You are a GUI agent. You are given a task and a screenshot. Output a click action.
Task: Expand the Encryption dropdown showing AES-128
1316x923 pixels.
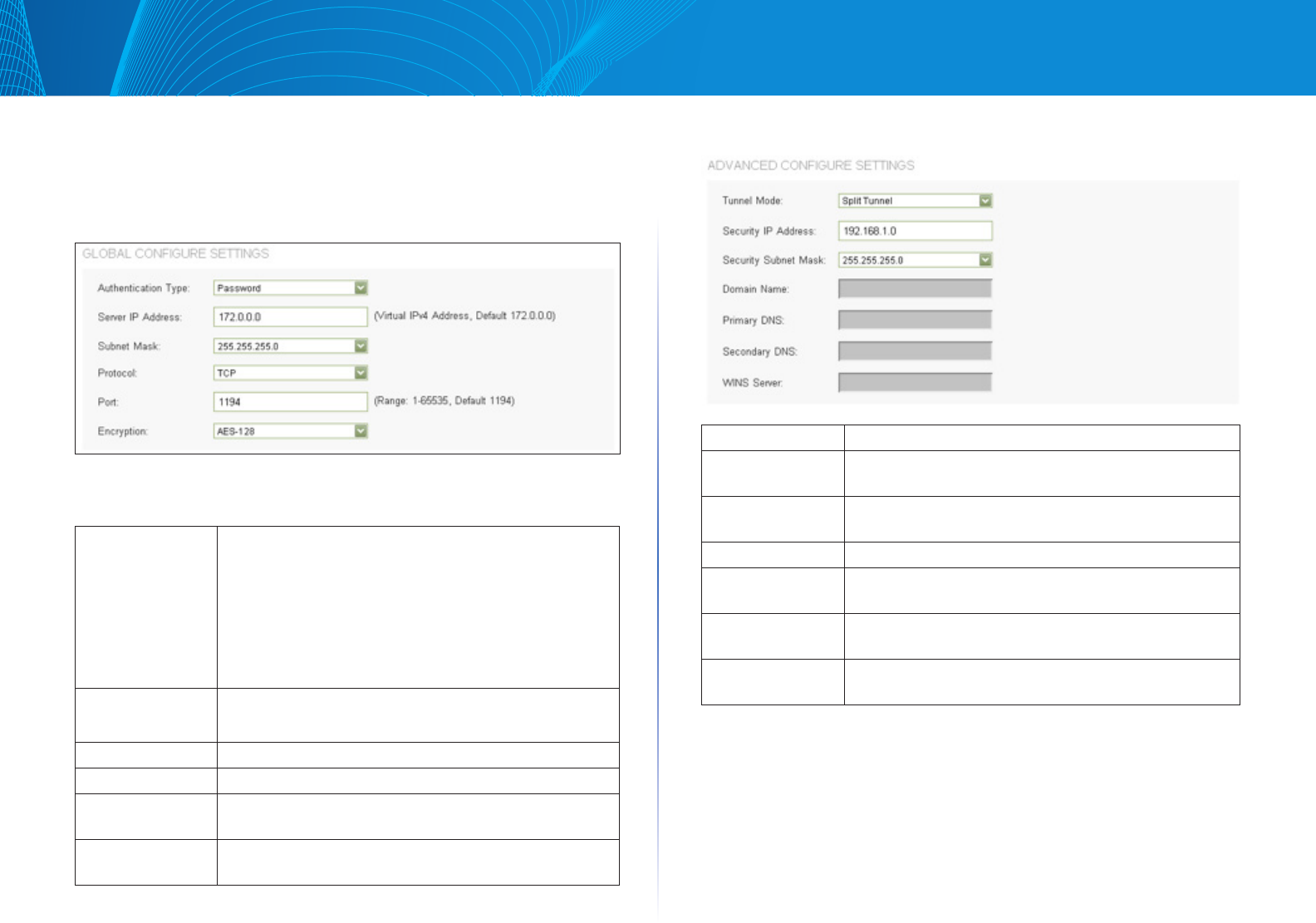[x=290, y=431]
